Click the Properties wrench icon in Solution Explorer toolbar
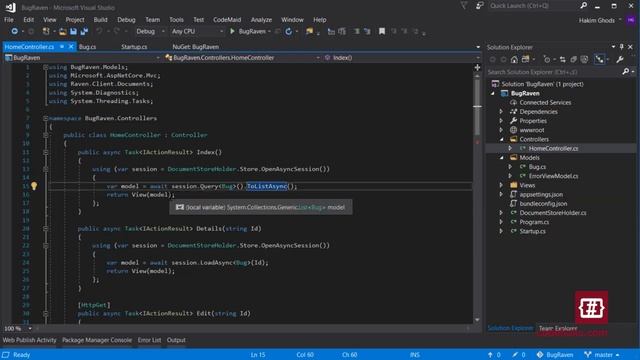Screen dimensions: 640x360 point(620,60)
